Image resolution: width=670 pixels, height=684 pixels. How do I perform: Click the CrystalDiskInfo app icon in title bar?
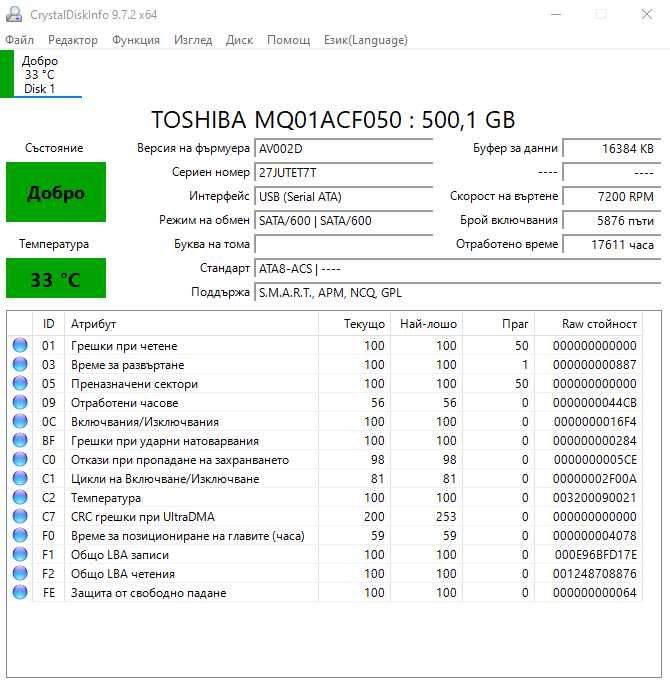click(x=14, y=14)
